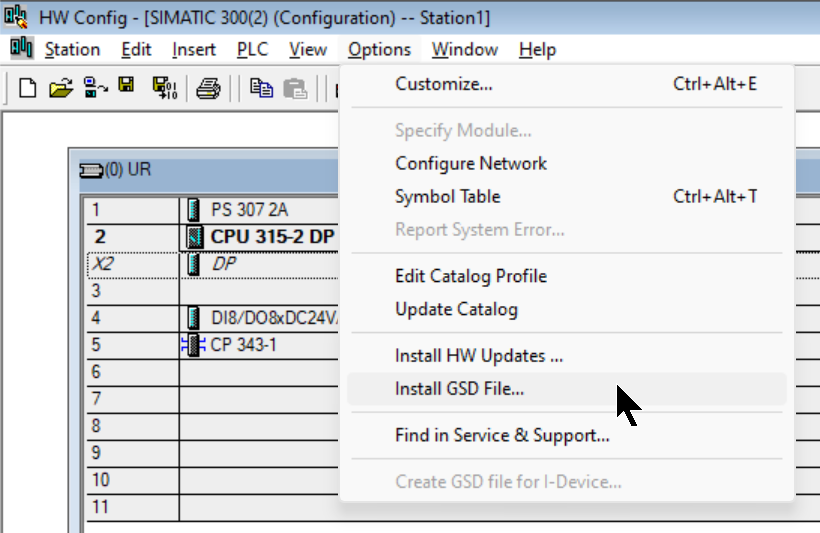Choose Install HW Updates ...

click(567, 356)
